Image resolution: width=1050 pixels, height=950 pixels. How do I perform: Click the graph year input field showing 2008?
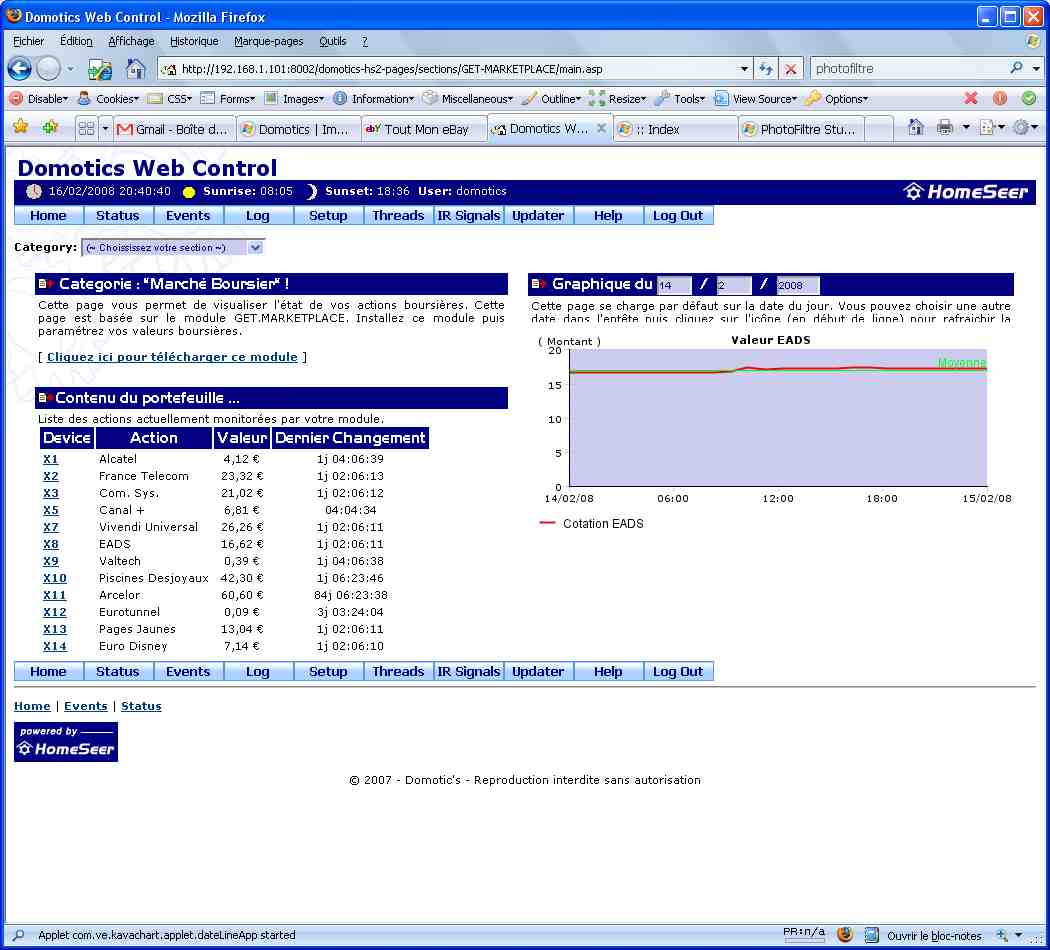point(798,285)
